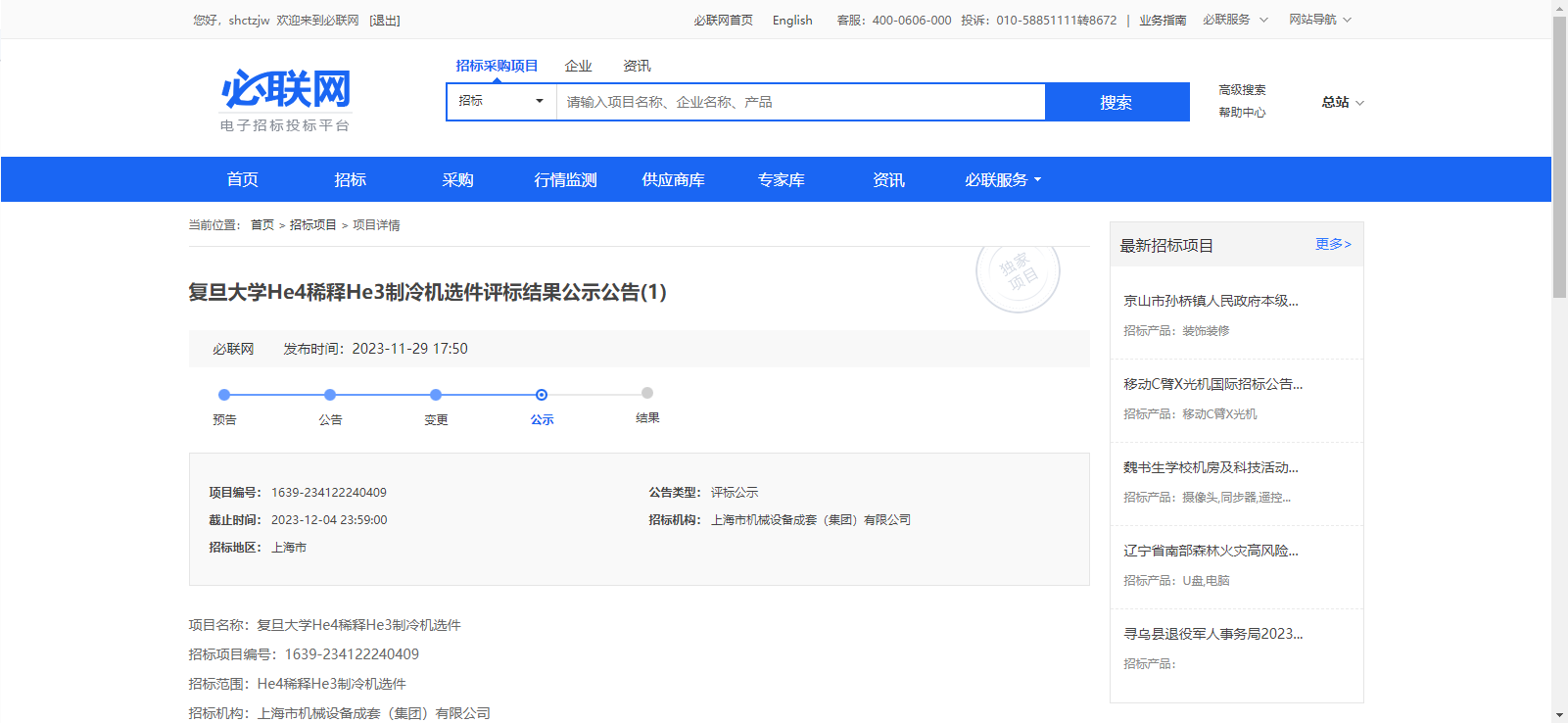Click the 独家项目 stamp watermark
Screen dimensions: 1568x723
point(1018,273)
